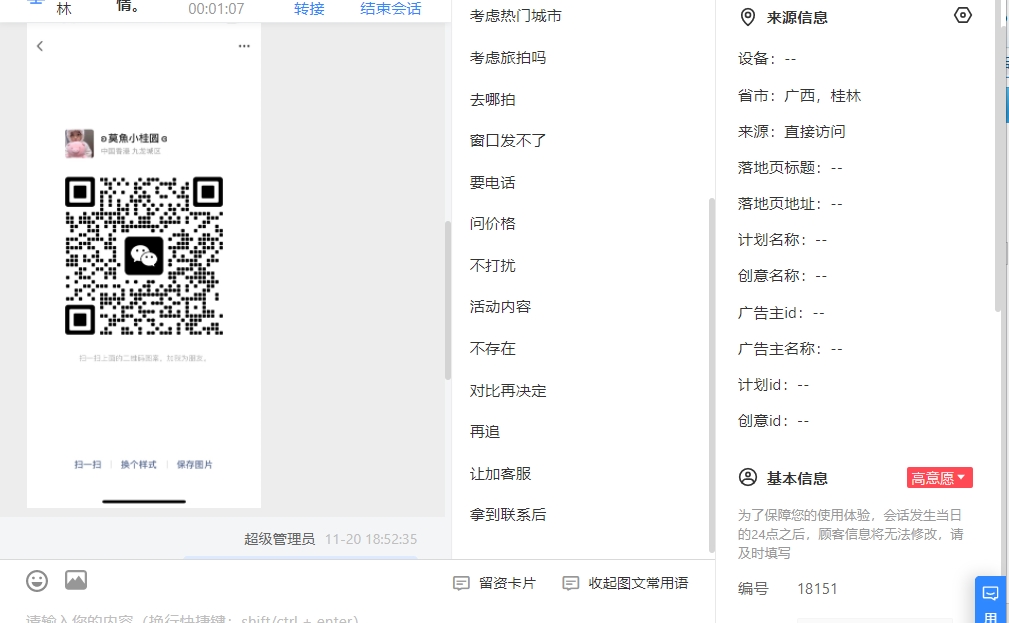Open the 高意愿 intent dropdown
Screen dimensions: 1009x623
coord(940,478)
